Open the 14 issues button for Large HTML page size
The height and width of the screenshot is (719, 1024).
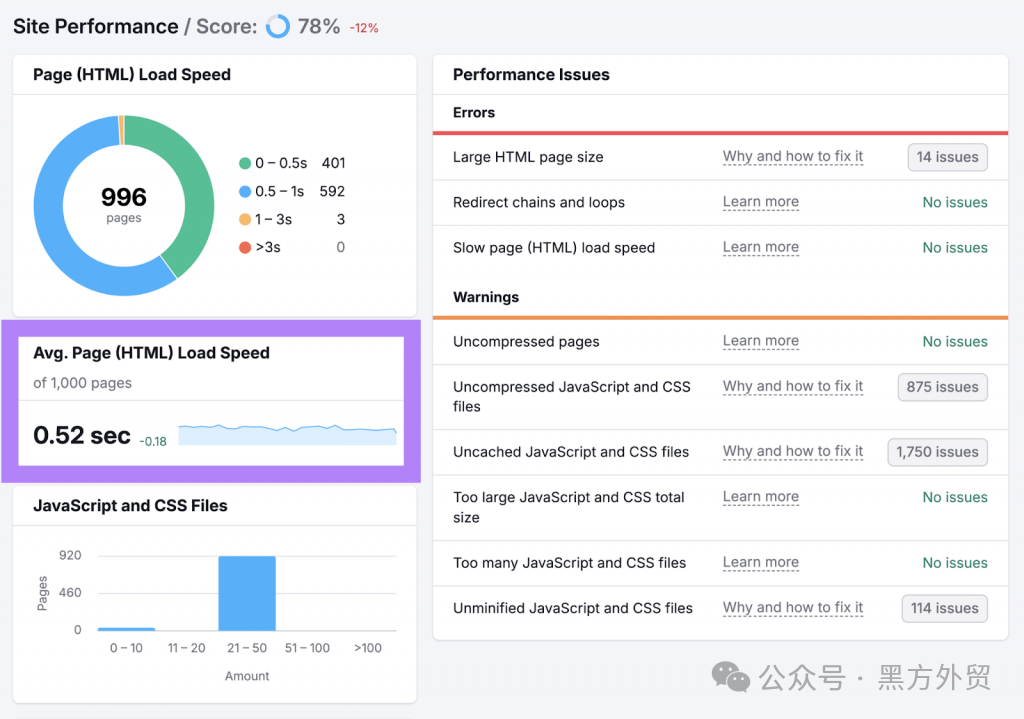(x=947, y=157)
